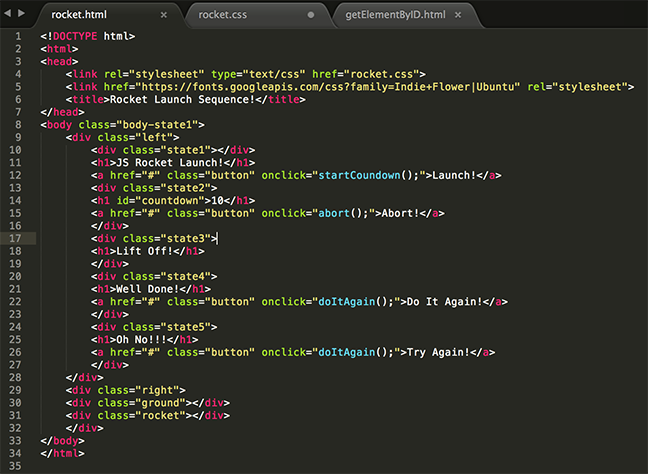Click "Well Done!" heading text
Screen dimensions: 648x474
click(x=148, y=289)
